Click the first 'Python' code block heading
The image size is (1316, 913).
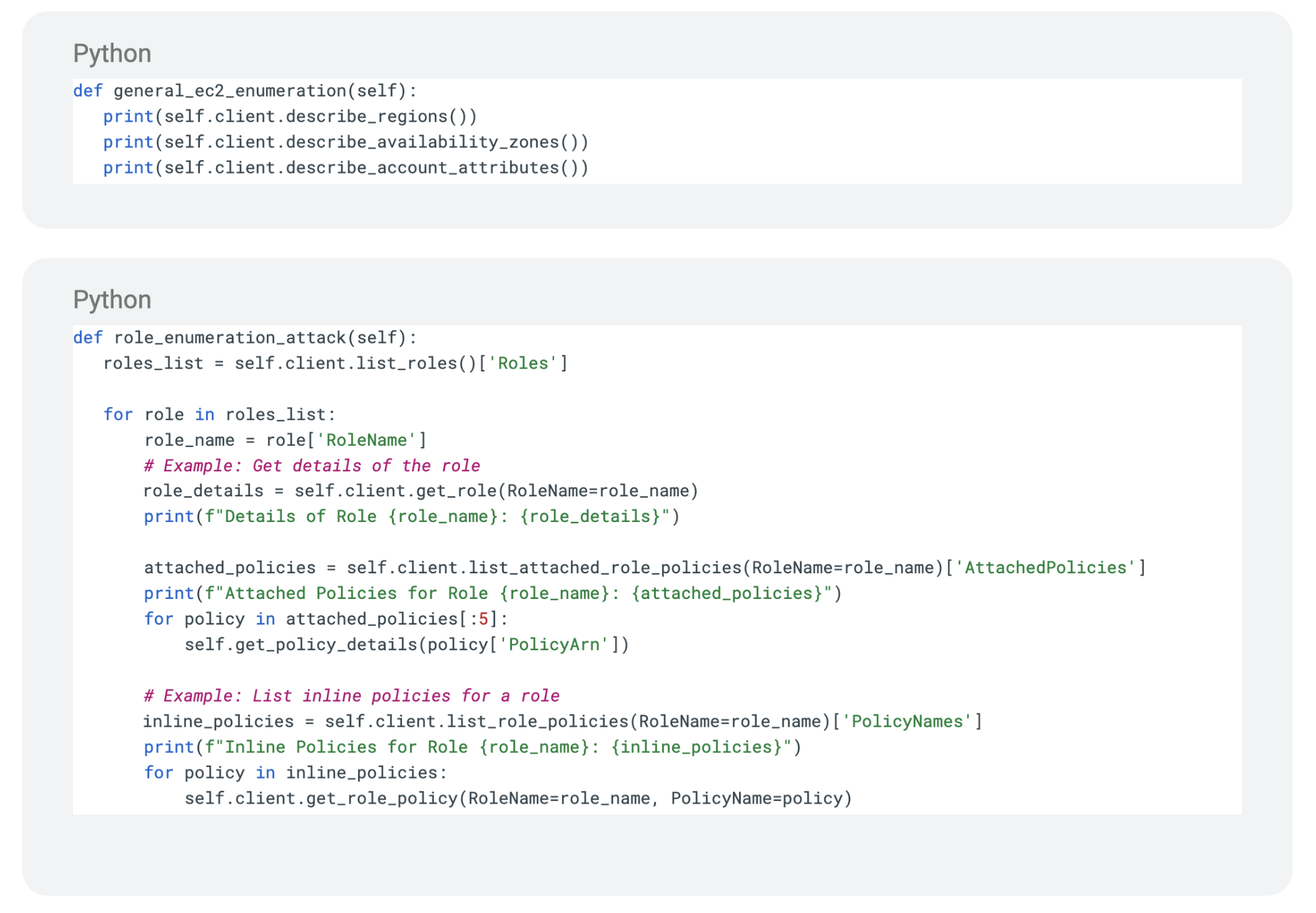point(112,54)
